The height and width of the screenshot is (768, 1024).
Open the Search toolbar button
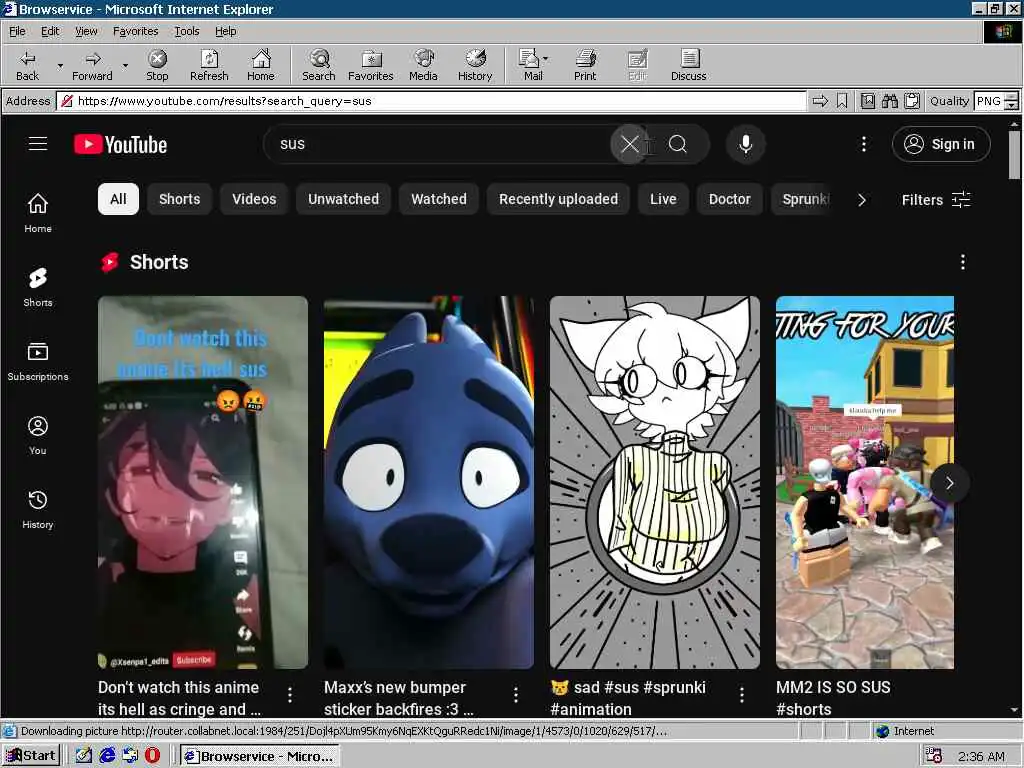319,65
